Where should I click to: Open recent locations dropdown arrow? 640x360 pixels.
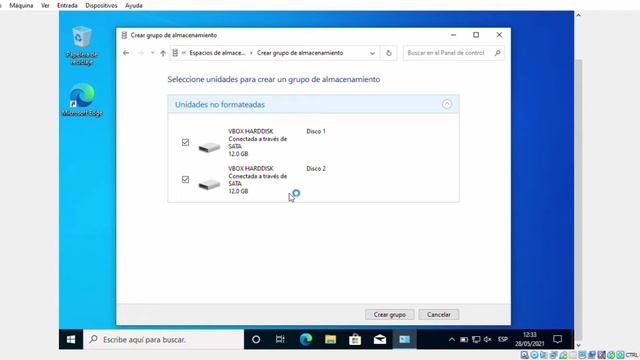pyautogui.click(x=152, y=53)
